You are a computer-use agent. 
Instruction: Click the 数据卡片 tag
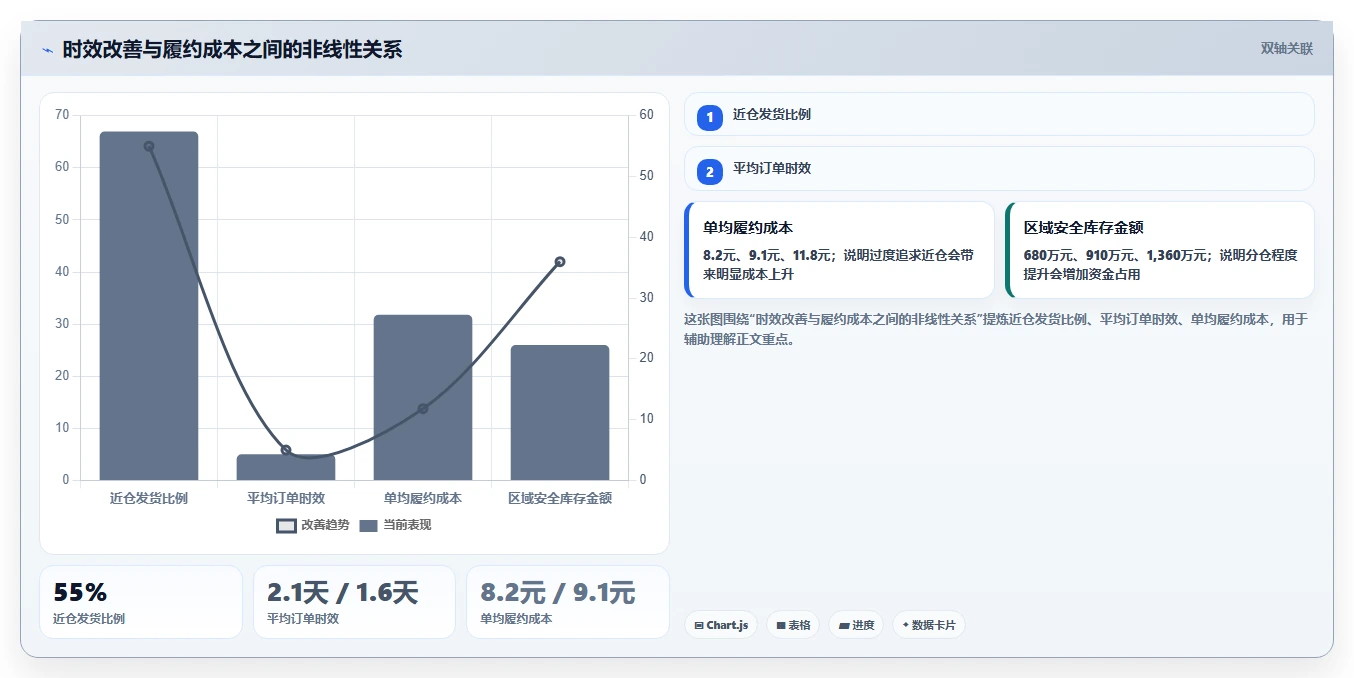[x=929, y=625]
